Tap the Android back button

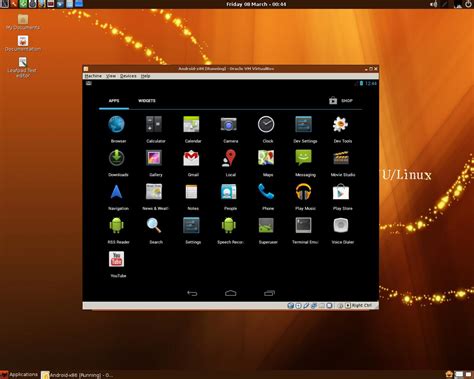click(192, 293)
